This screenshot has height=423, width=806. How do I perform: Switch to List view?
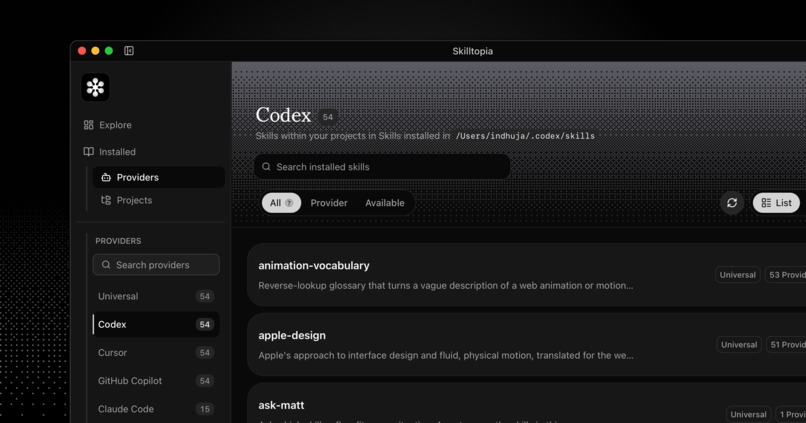(x=776, y=203)
